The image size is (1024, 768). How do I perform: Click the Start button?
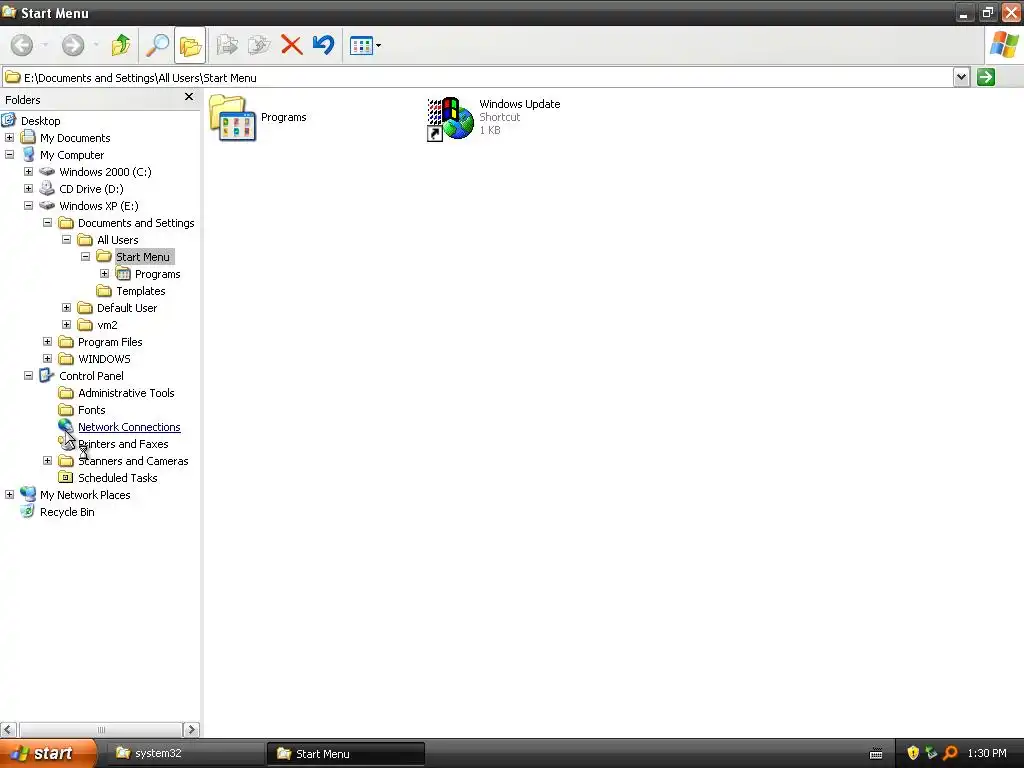[x=48, y=753]
